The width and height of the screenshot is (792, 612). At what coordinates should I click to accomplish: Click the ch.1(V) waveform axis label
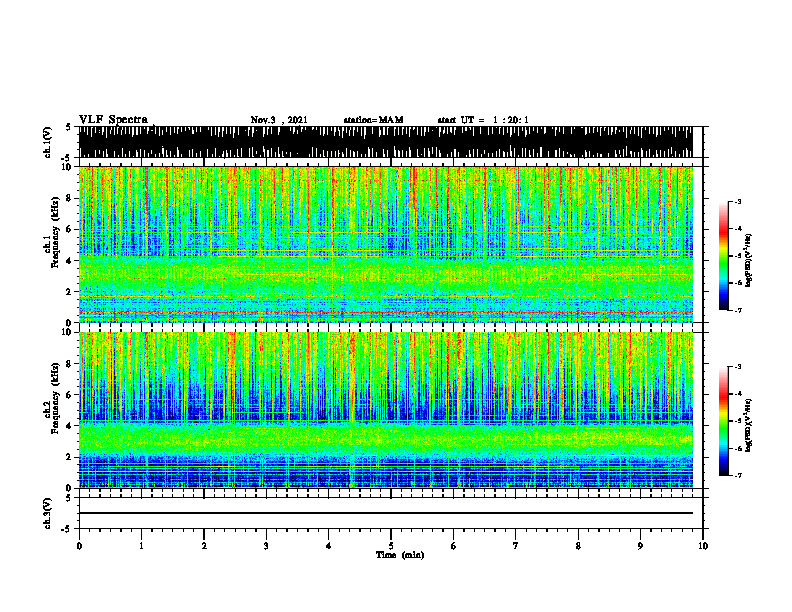48,142
